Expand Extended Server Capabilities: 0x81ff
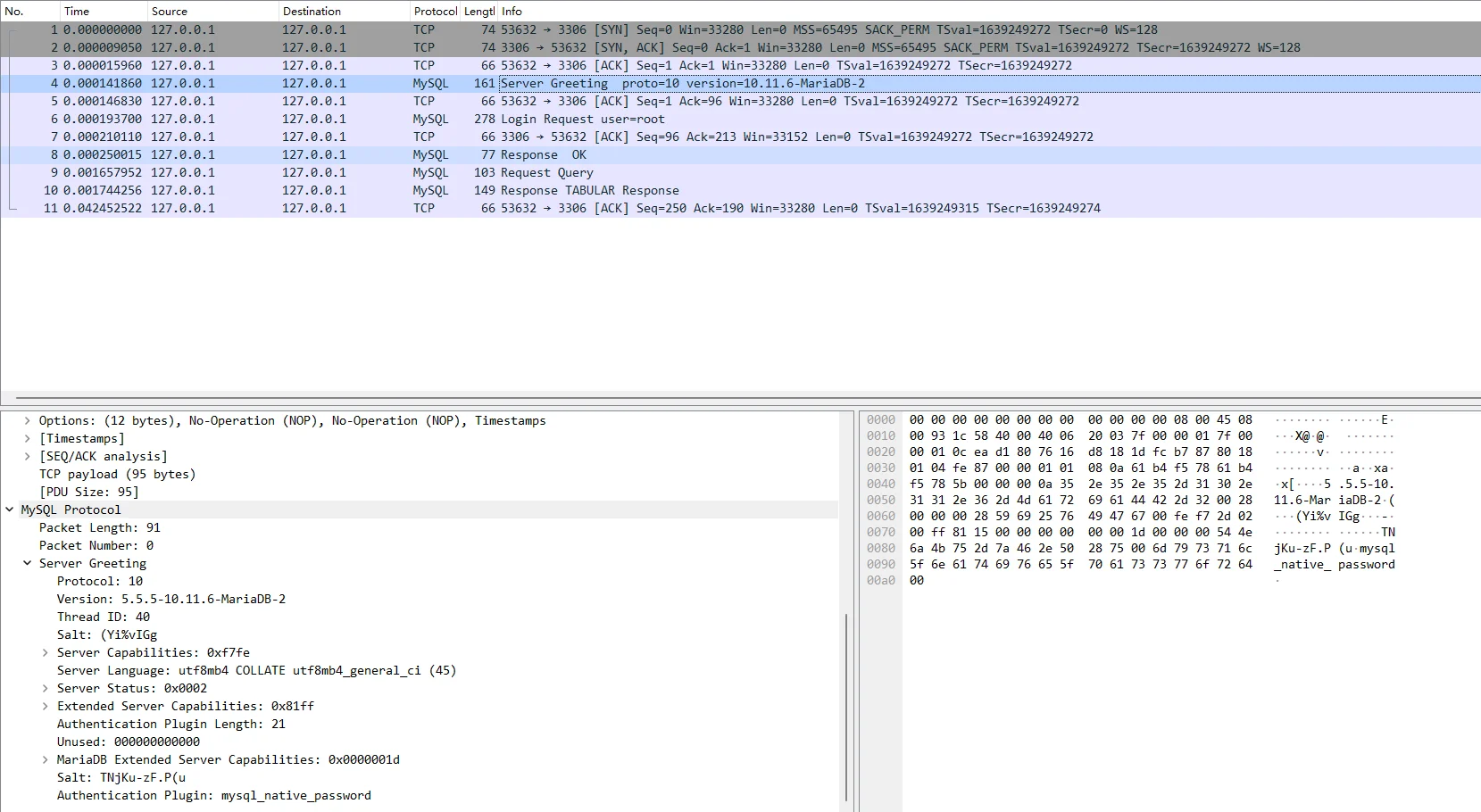The image size is (1481, 812). (46, 706)
